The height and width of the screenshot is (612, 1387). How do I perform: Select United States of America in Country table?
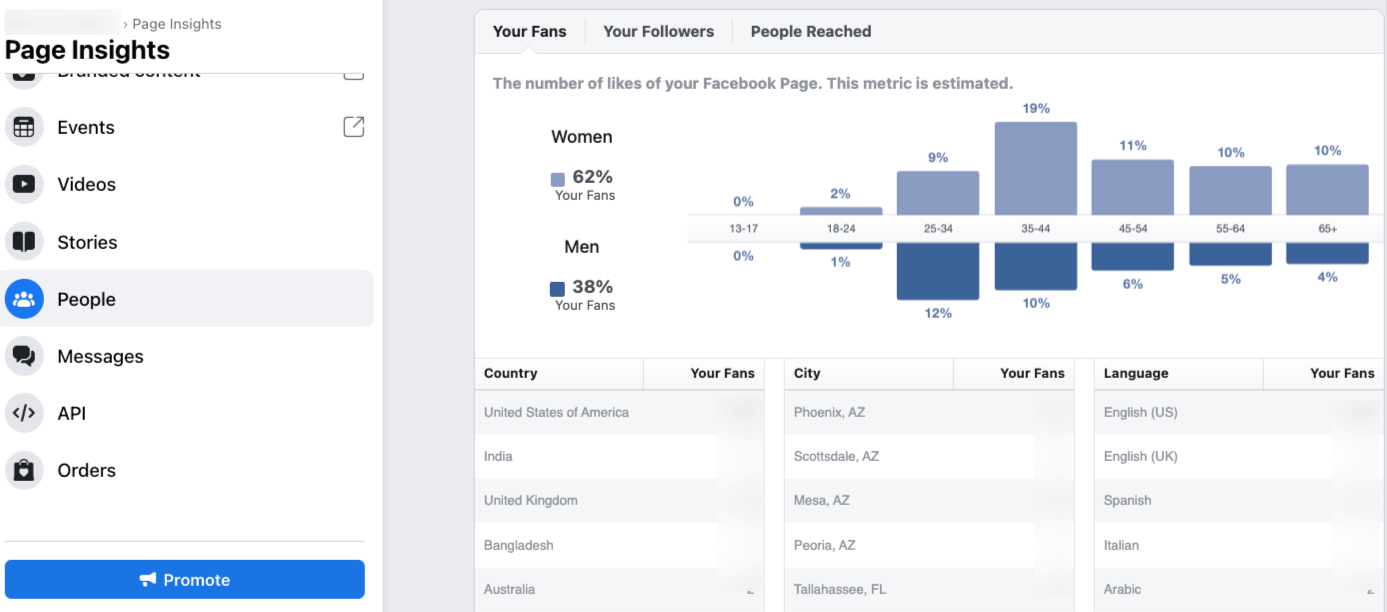click(555, 412)
